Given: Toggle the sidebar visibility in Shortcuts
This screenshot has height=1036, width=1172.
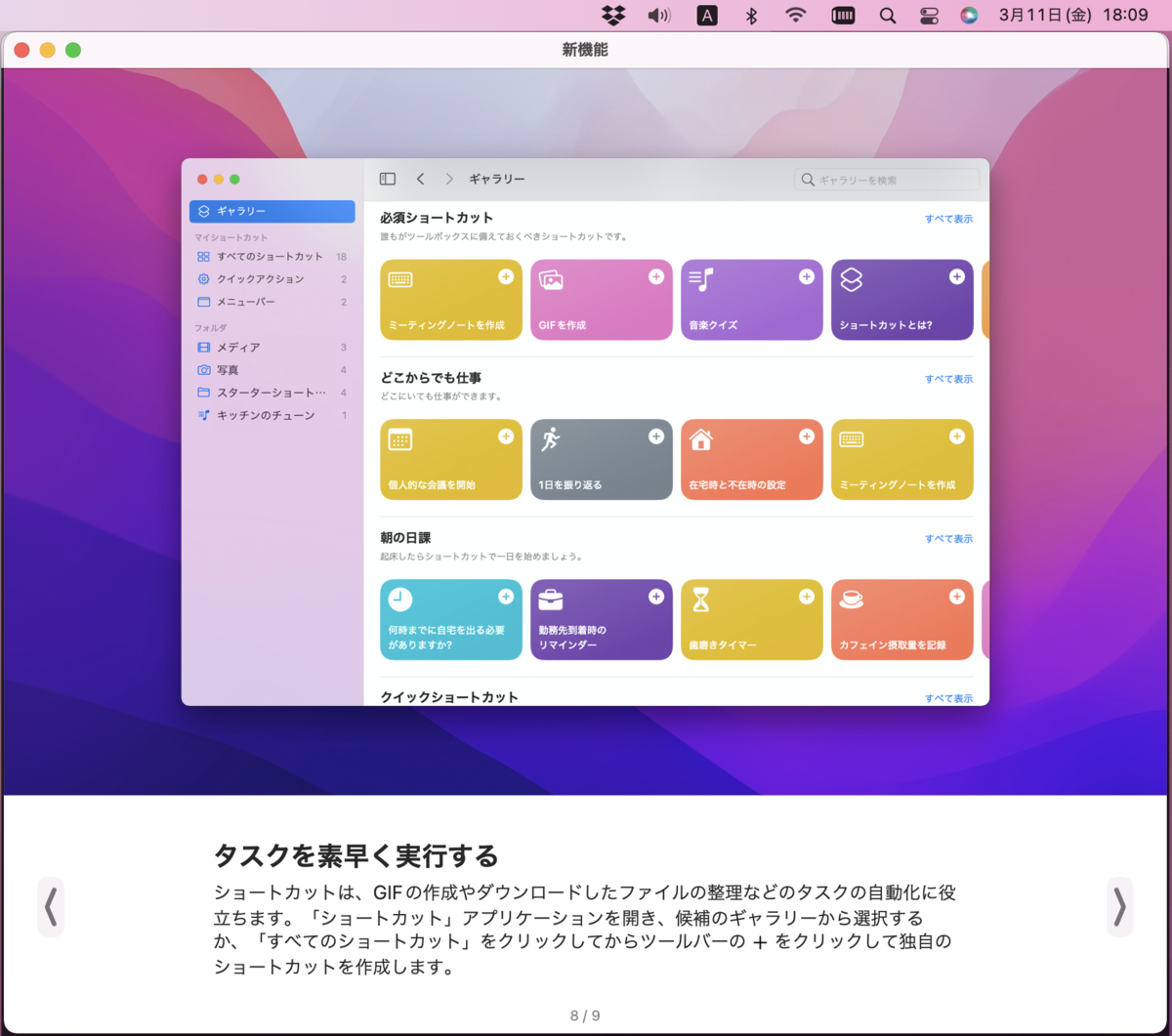Looking at the screenshot, I should coord(388,179).
